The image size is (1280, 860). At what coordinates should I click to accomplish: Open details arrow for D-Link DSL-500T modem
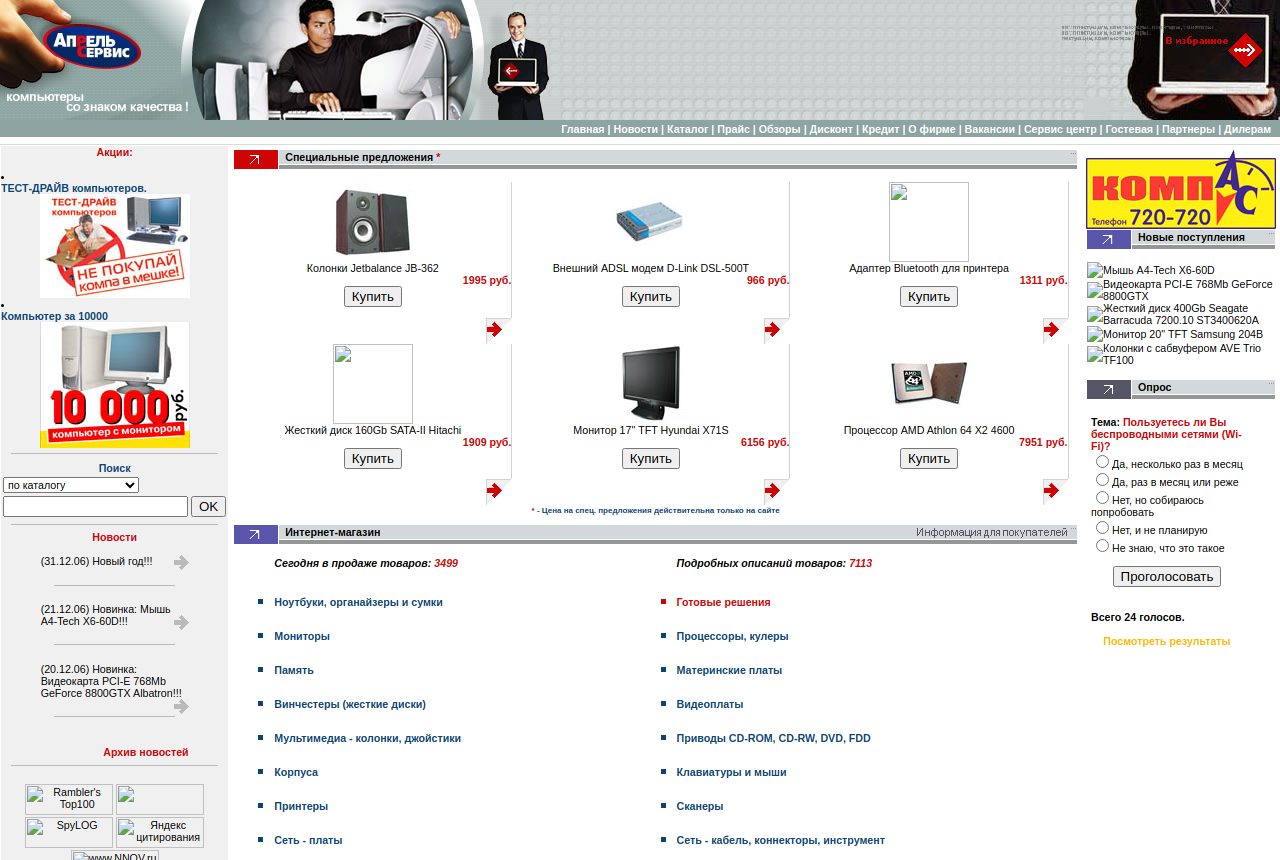tap(772, 328)
